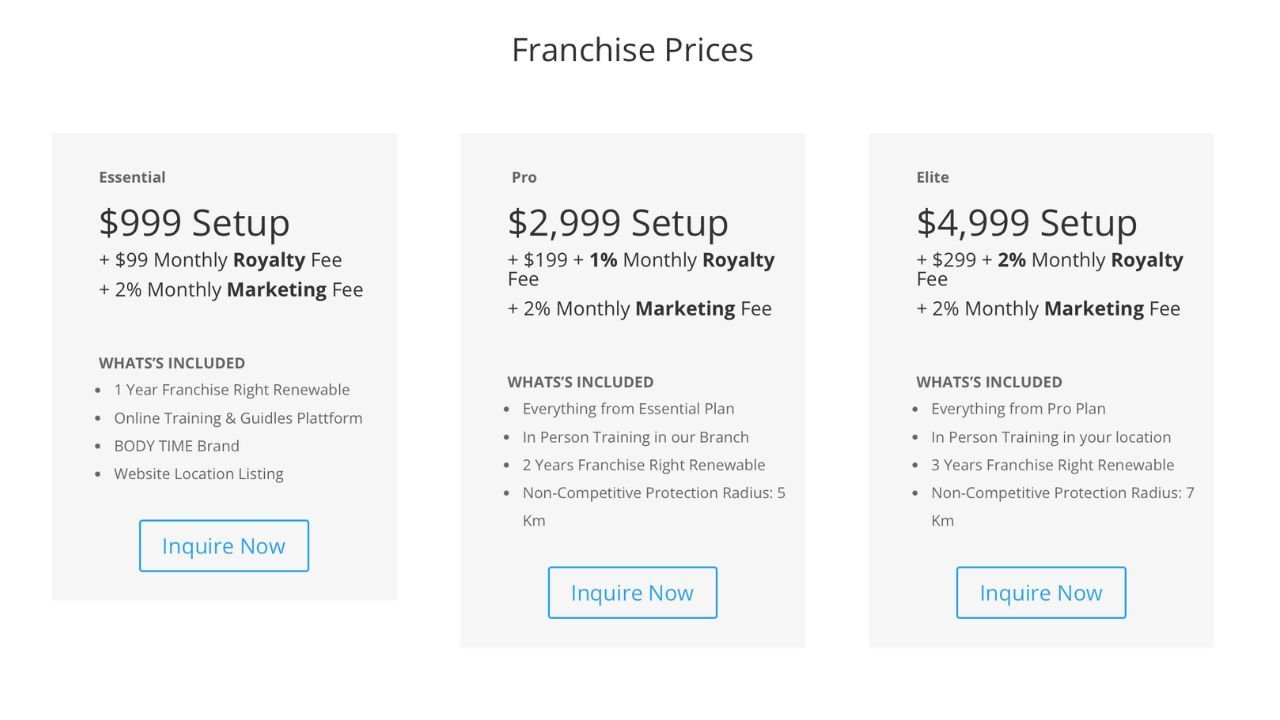Click the BODY TIME Brand list item
Viewport: 1280px width, 720px height.
177,446
